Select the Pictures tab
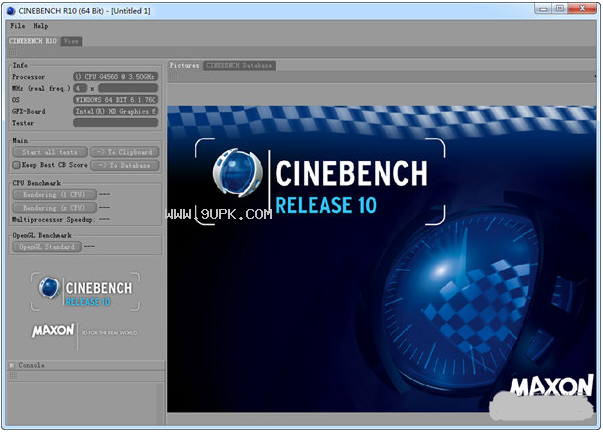This screenshot has height=433, width=603. tap(184, 65)
